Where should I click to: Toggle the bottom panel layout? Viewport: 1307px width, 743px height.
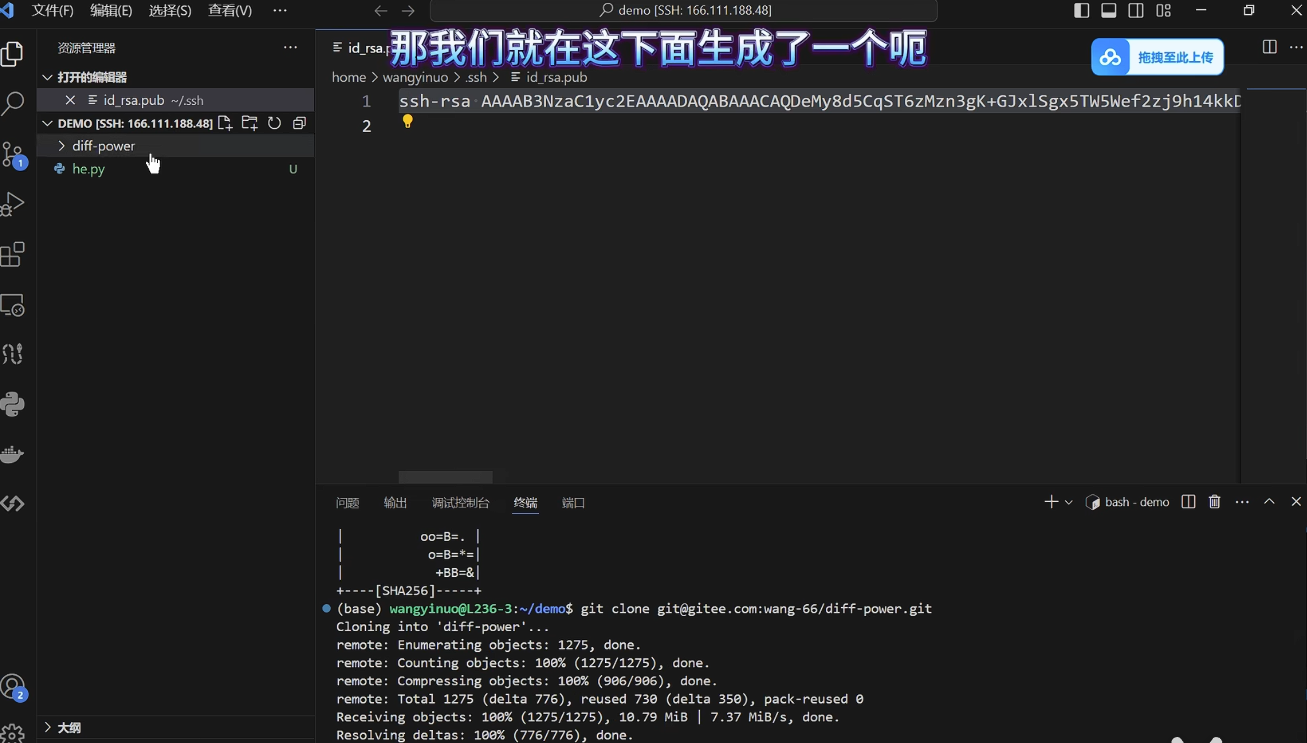1109,11
